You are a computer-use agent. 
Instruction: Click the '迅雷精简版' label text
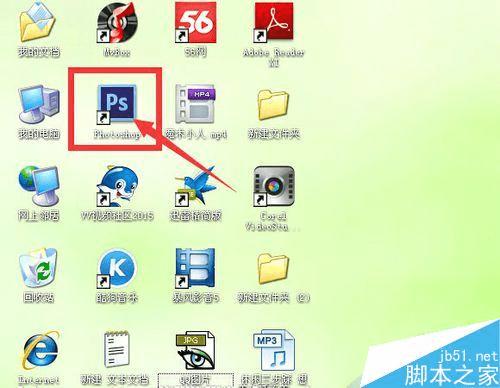point(195,216)
